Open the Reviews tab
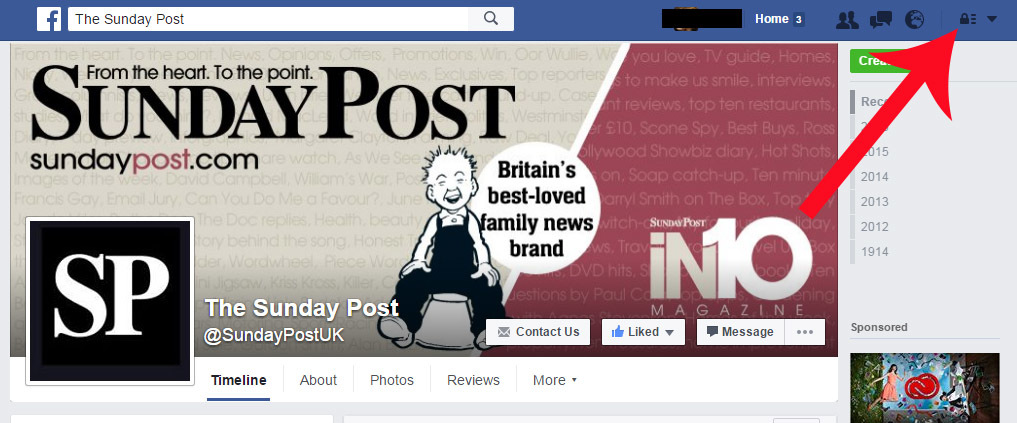This screenshot has height=423, width=1017. (473, 380)
